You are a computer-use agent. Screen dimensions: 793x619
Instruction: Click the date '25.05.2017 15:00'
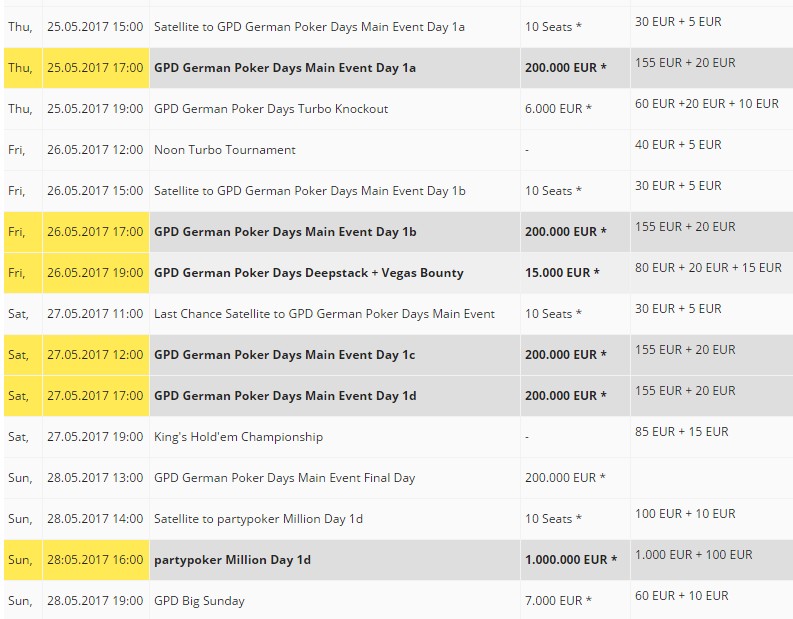pos(95,27)
